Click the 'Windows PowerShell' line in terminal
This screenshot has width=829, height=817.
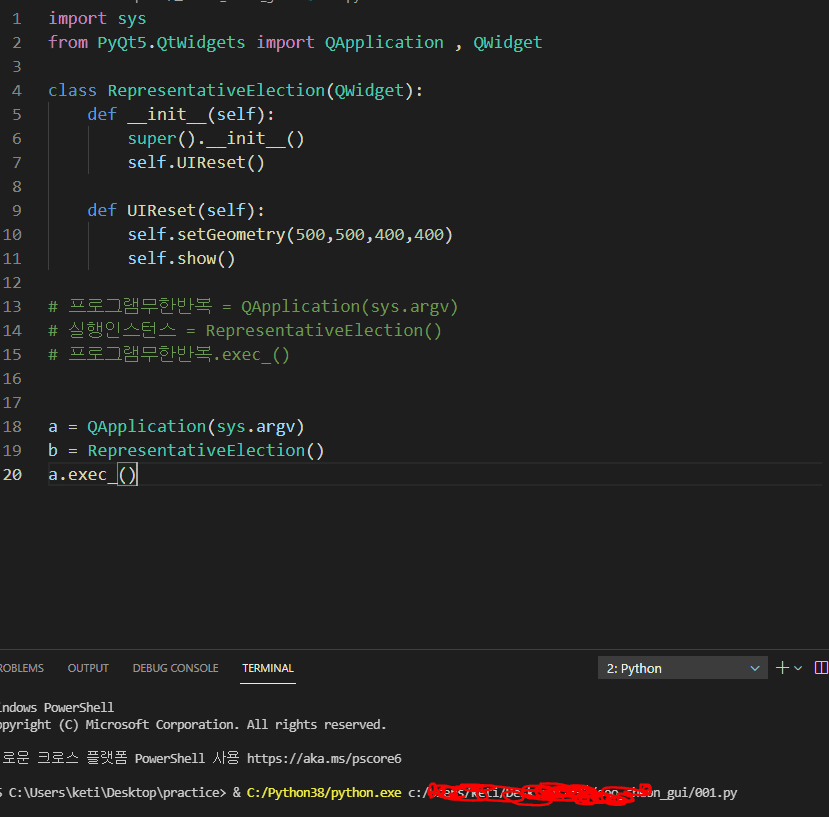coord(57,708)
